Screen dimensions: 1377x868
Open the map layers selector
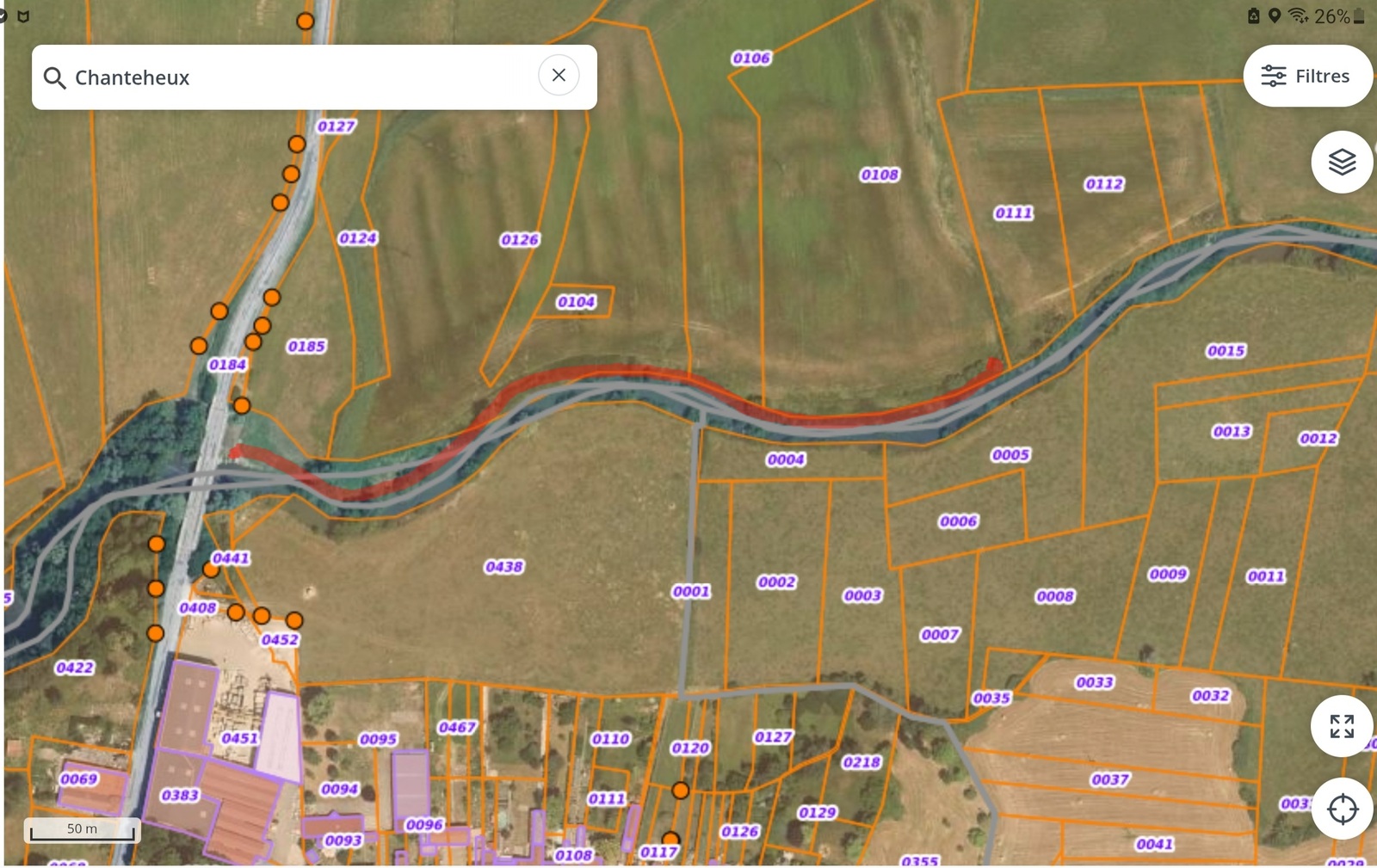pyautogui.click(x=1341, y=162)
